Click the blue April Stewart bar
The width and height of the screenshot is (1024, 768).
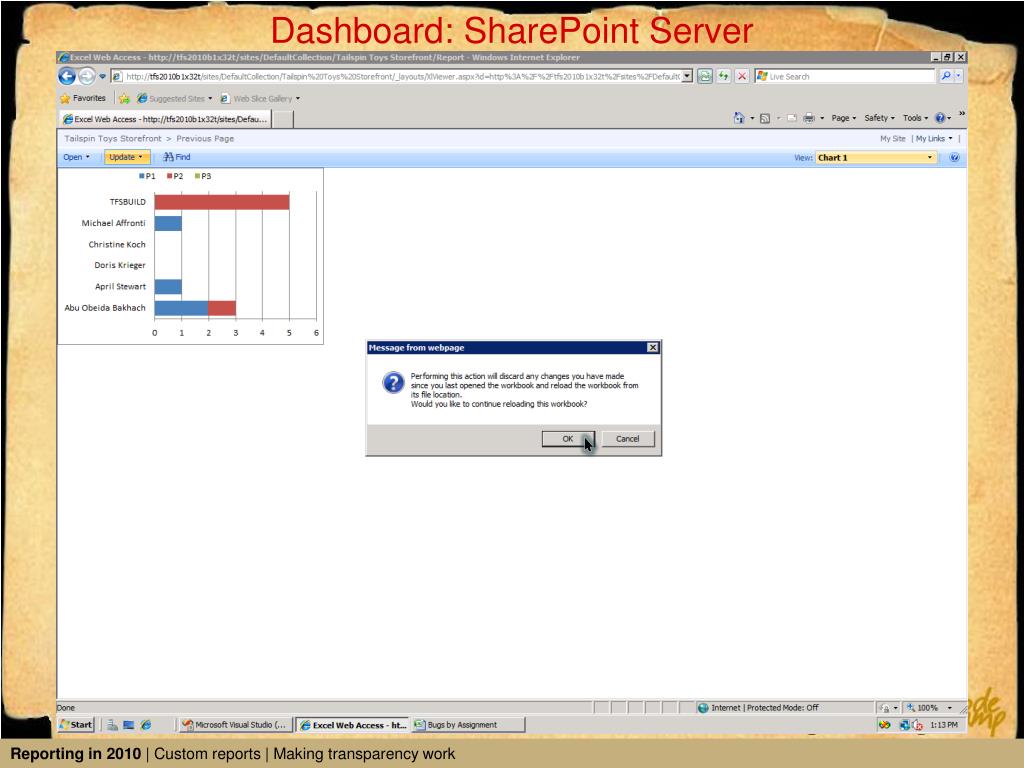[x=168, y=287]
